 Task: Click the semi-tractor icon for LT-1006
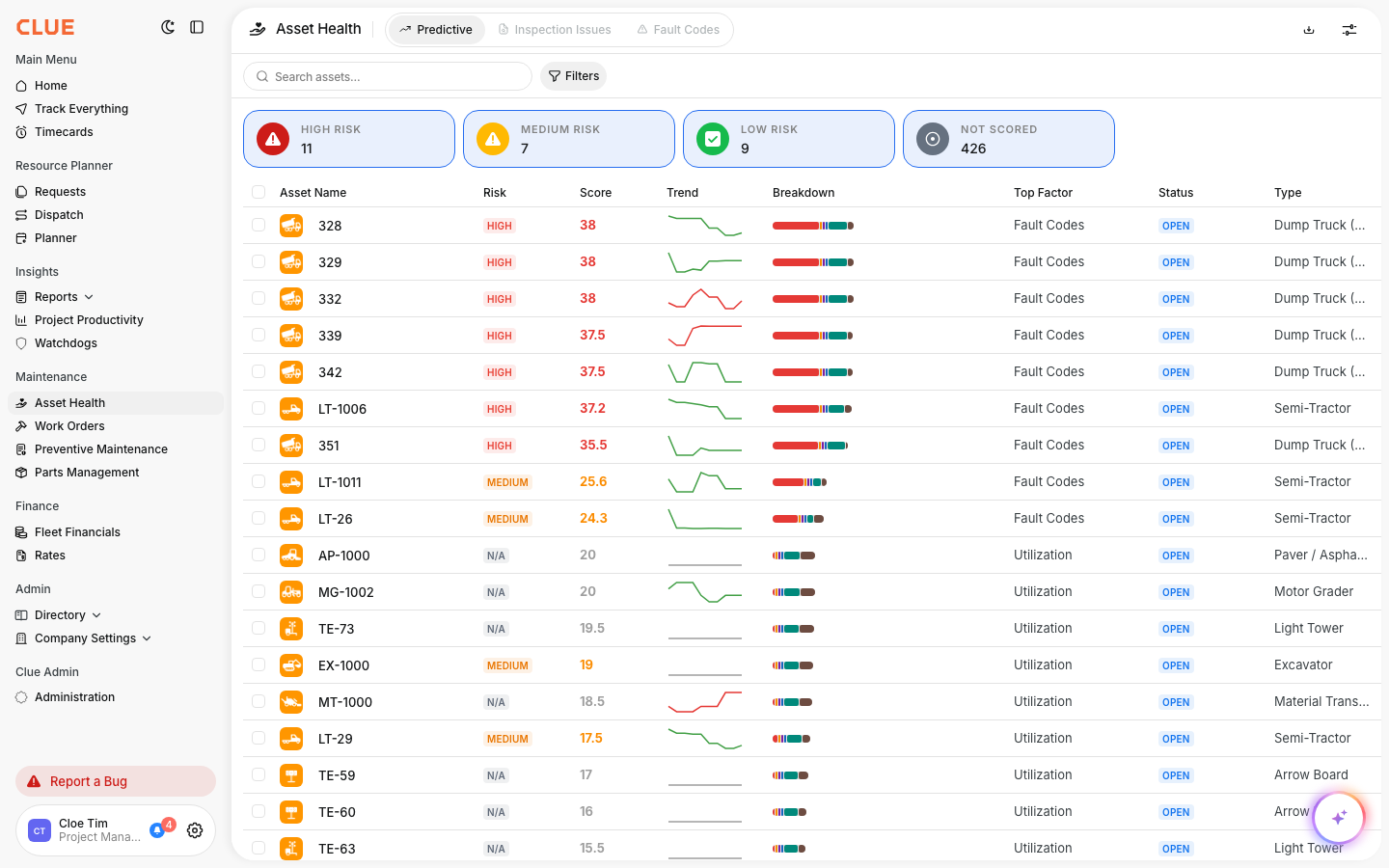(291, 409)
